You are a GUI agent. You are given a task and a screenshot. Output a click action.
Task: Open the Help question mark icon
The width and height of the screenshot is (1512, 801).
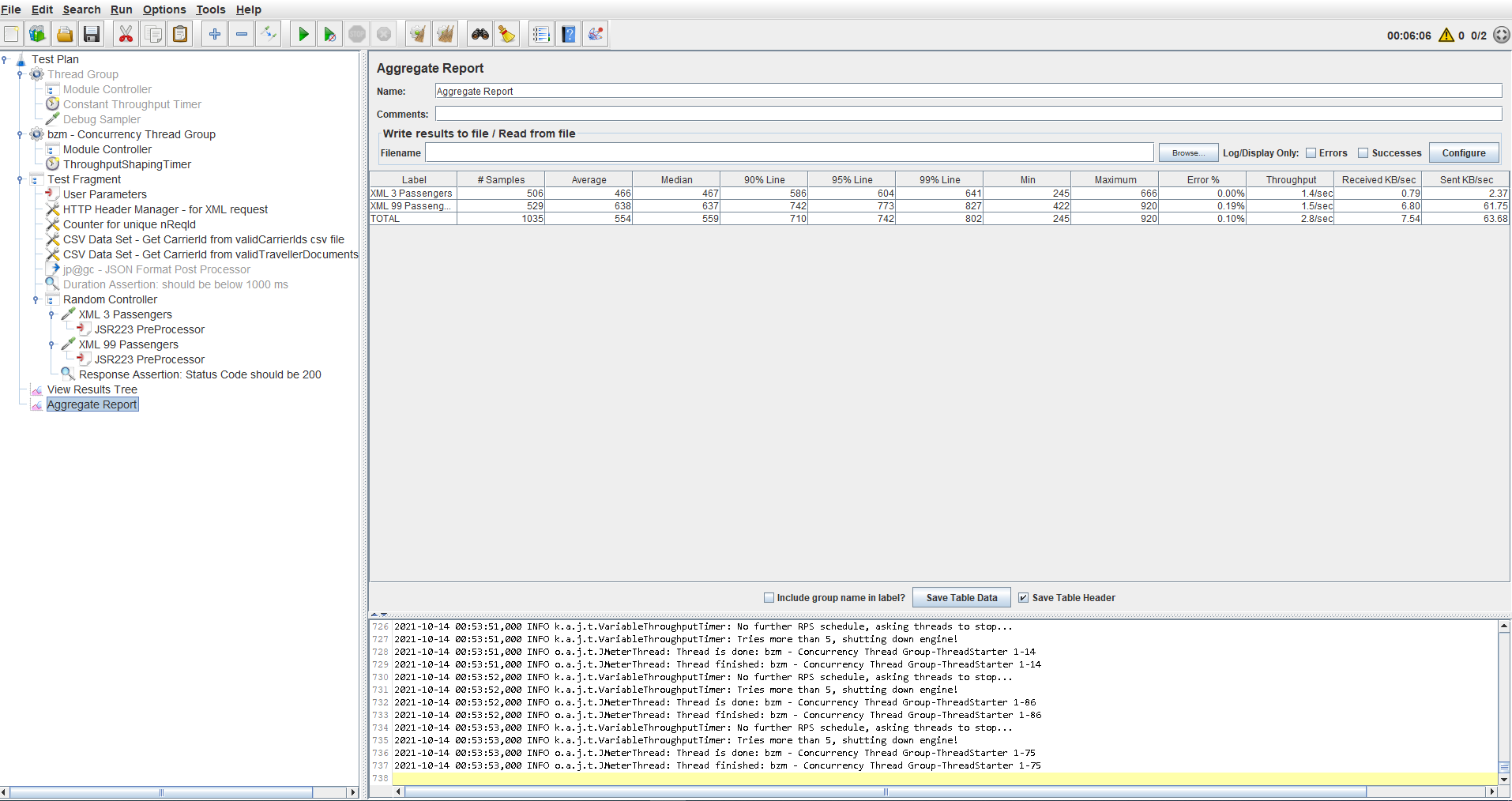(x=568, y=34)
